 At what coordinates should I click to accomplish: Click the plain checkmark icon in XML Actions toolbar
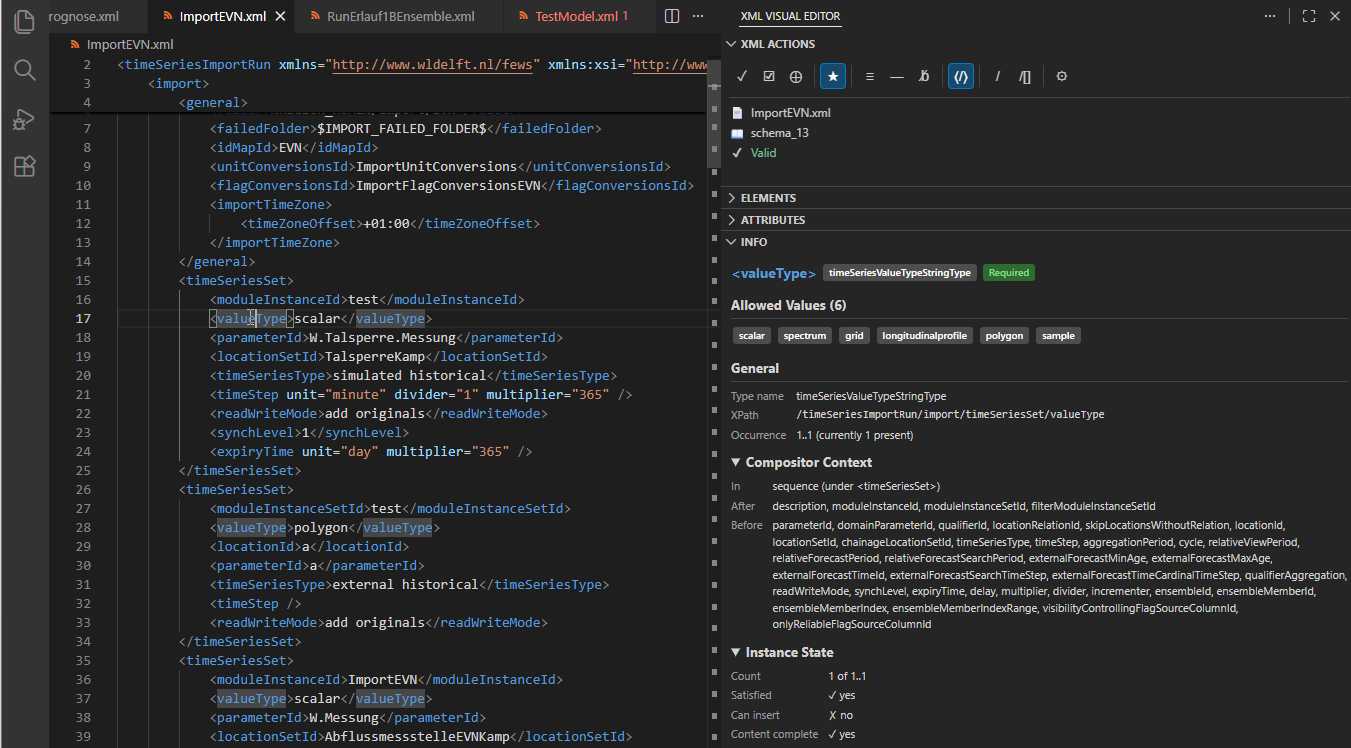(x=742, y=76)
